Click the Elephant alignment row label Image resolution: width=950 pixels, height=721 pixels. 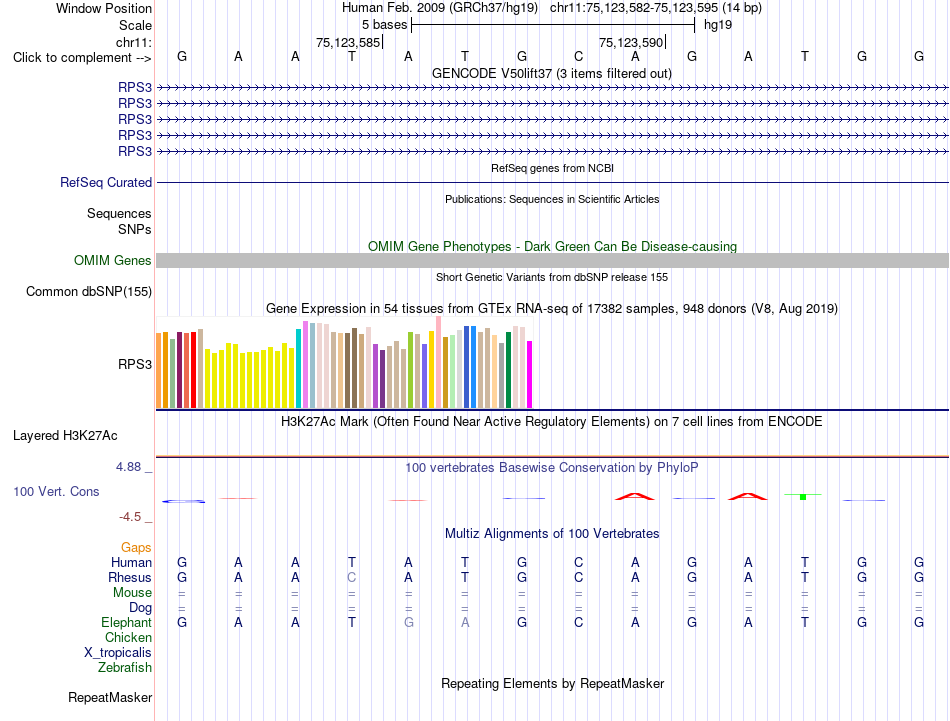pyautogui.click(x=126, y=622)
